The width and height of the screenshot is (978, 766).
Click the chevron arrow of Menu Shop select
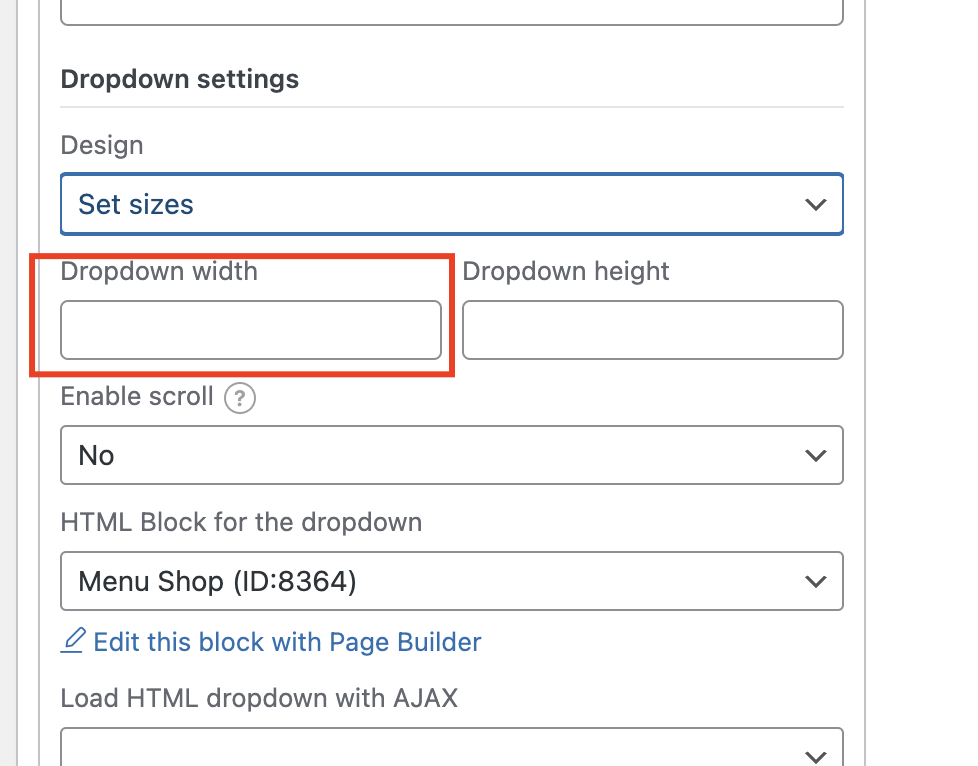(x=815, y=582)
